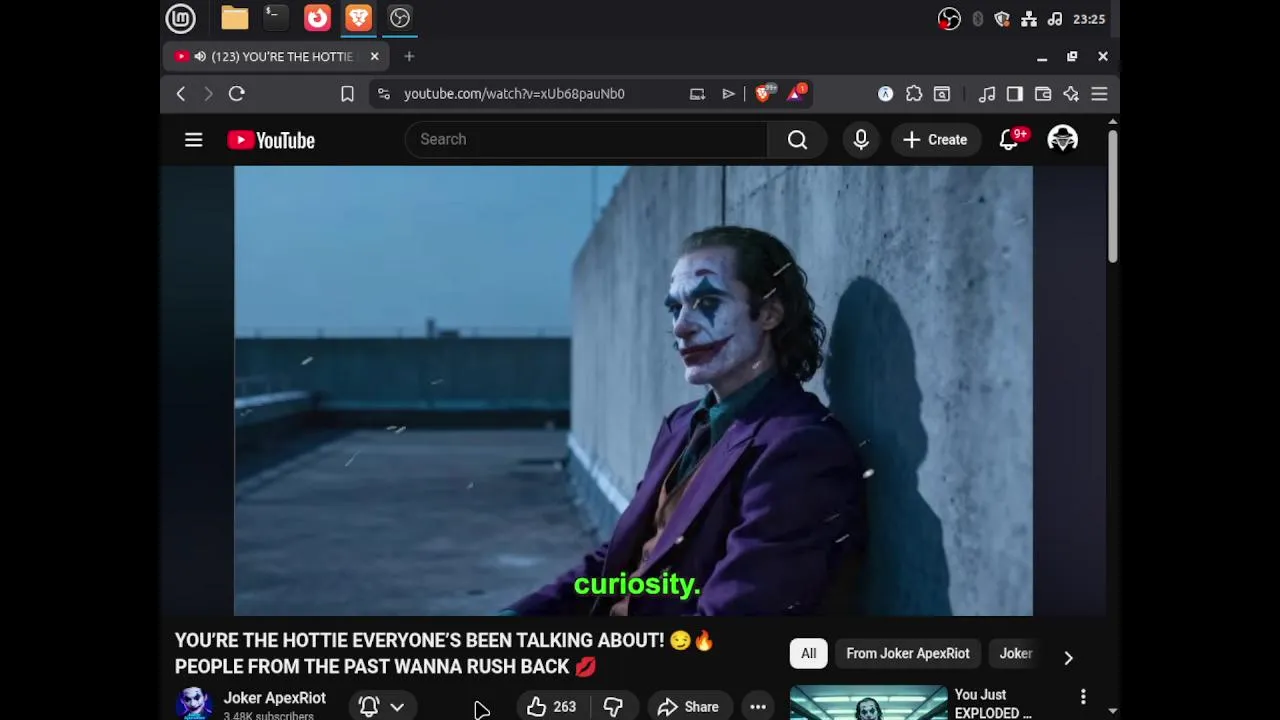This screenshot has width=1280, height=720.
Task: Click the 23:25 clock in the panel
Action: (x=1089, y=19)
